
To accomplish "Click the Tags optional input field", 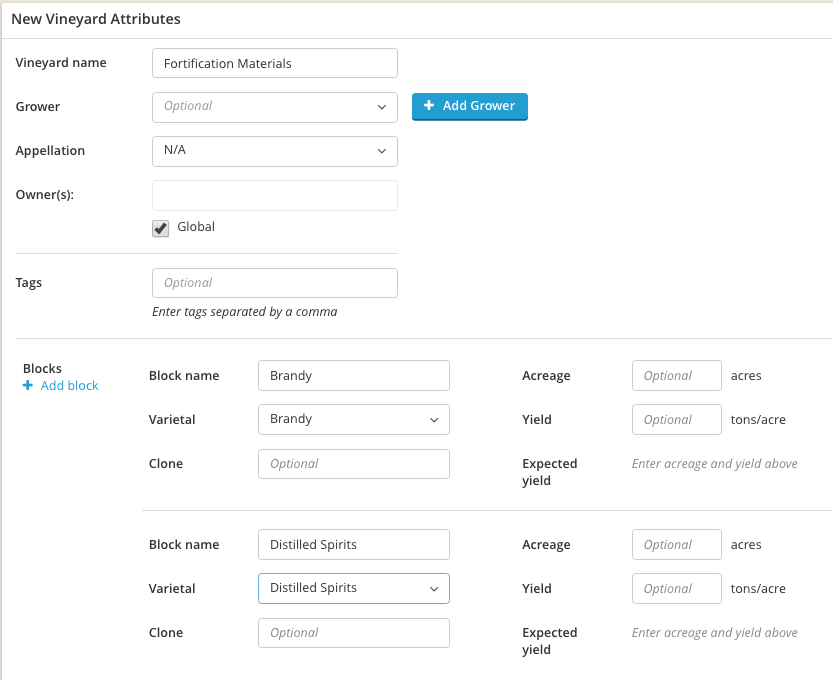I will [x=275, y=283].
